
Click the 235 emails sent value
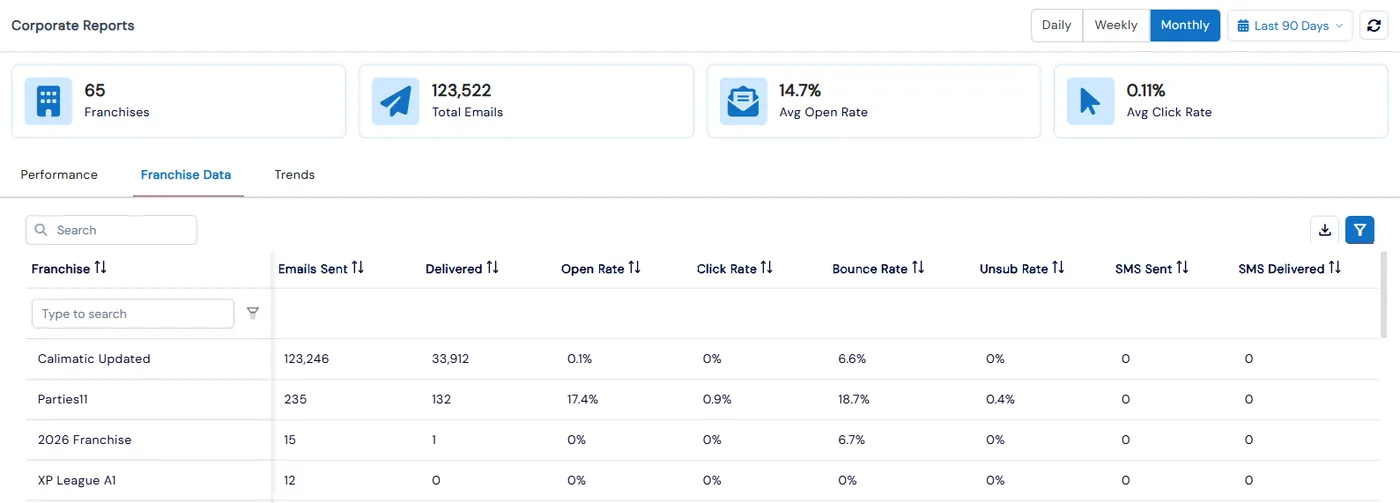[x=295, y=399]
